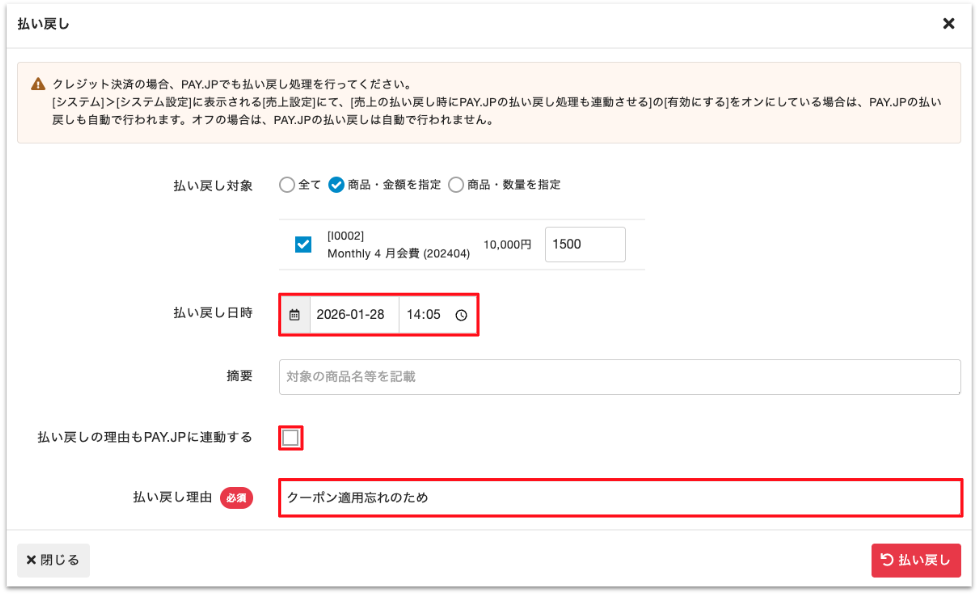Viewport: 979px width, 594px height.
Task: Click the 払い戻し理由 input with クーポン適用忘れのため
Action: click(619, 497)
